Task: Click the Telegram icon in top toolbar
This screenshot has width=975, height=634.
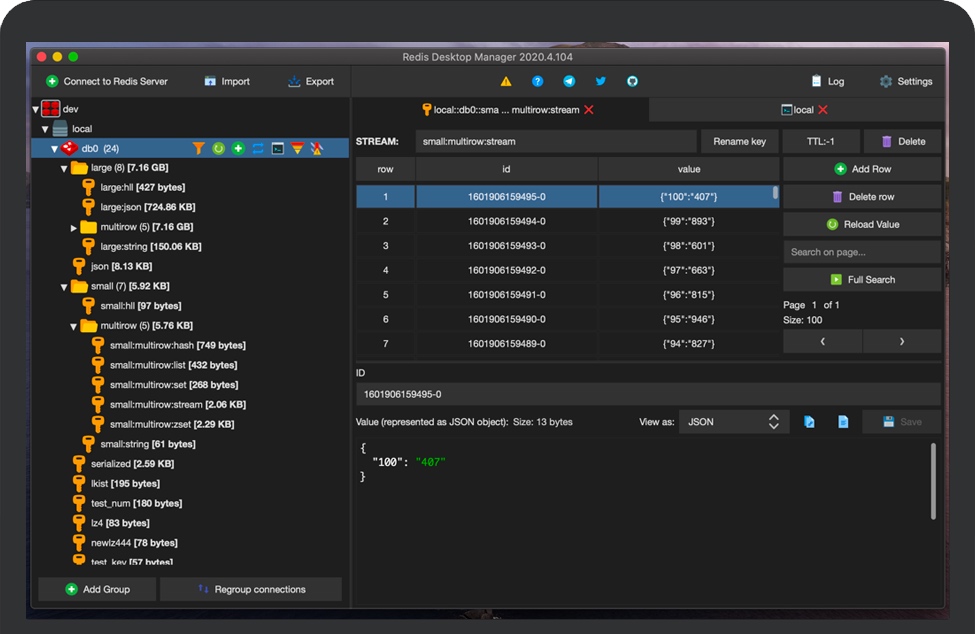Action: [569, 82]
